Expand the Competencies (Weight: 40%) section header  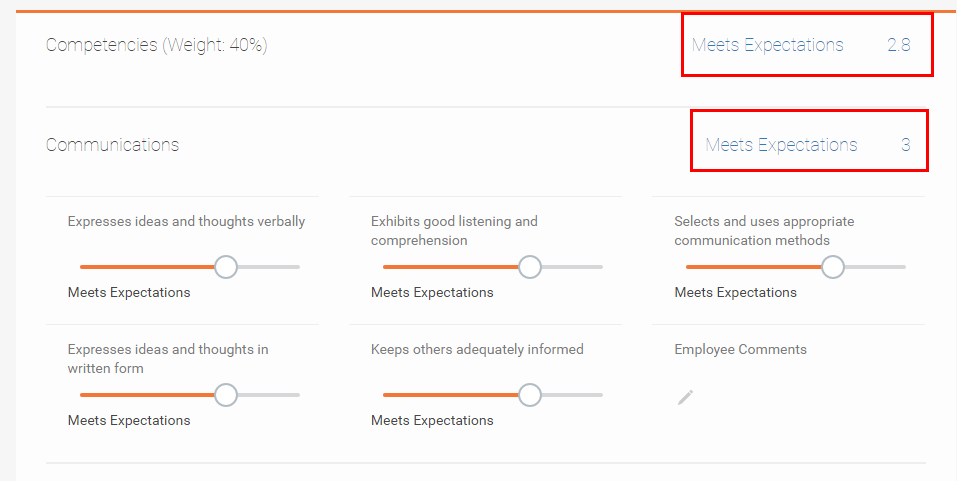point(157,45)
